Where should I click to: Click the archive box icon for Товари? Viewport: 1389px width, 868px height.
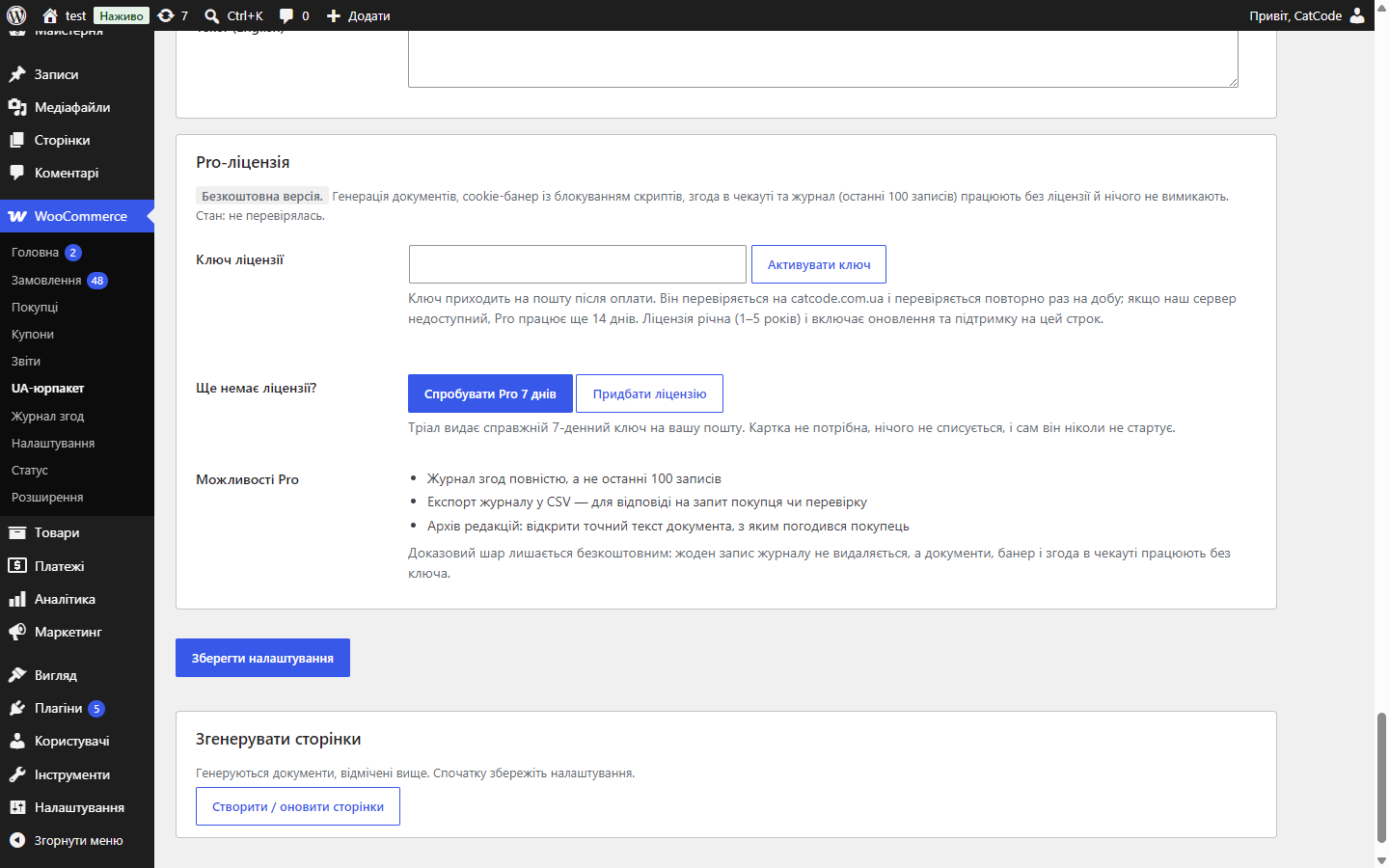tap(17, 532)
